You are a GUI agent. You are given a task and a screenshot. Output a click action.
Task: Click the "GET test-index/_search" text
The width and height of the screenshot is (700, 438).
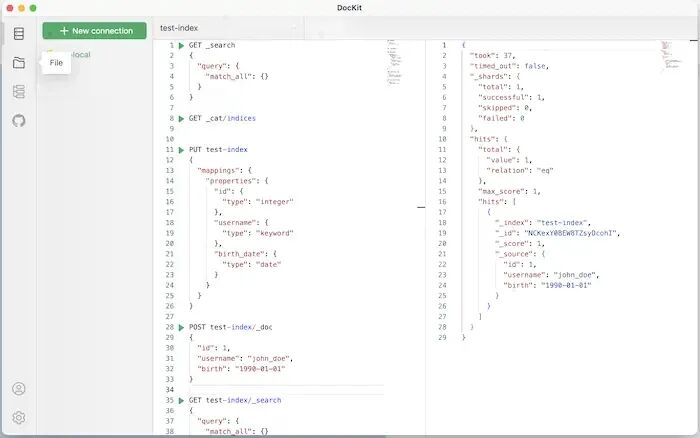[x=235, y=400]
